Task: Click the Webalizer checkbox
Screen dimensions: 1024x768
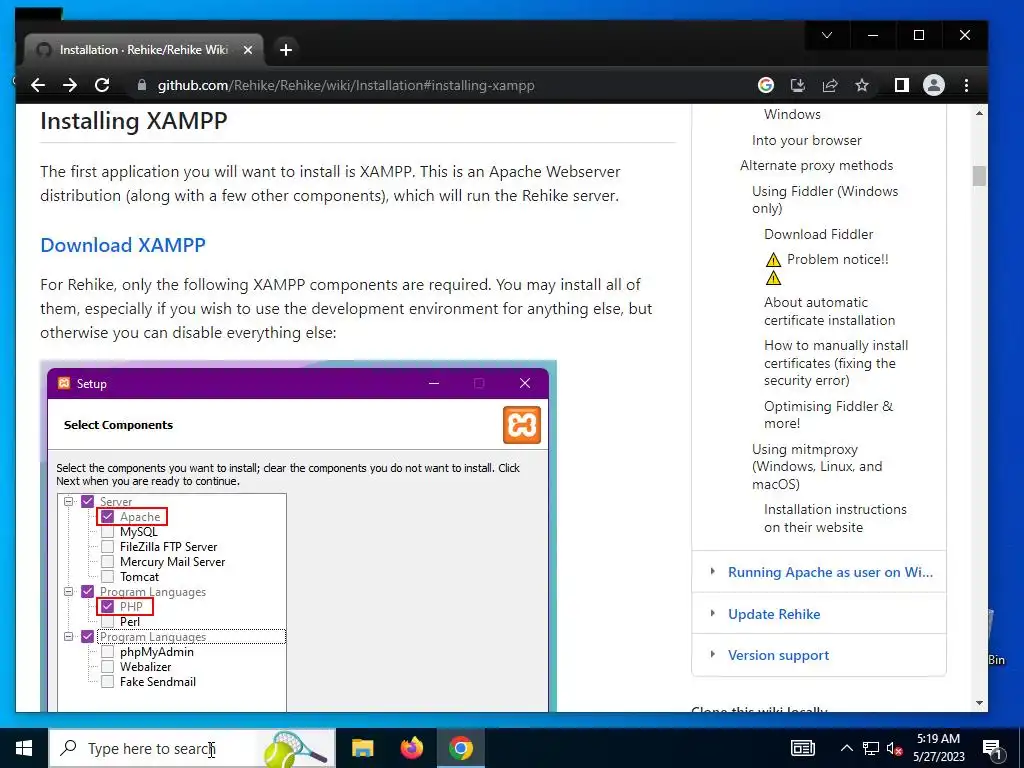Action: 107,667
